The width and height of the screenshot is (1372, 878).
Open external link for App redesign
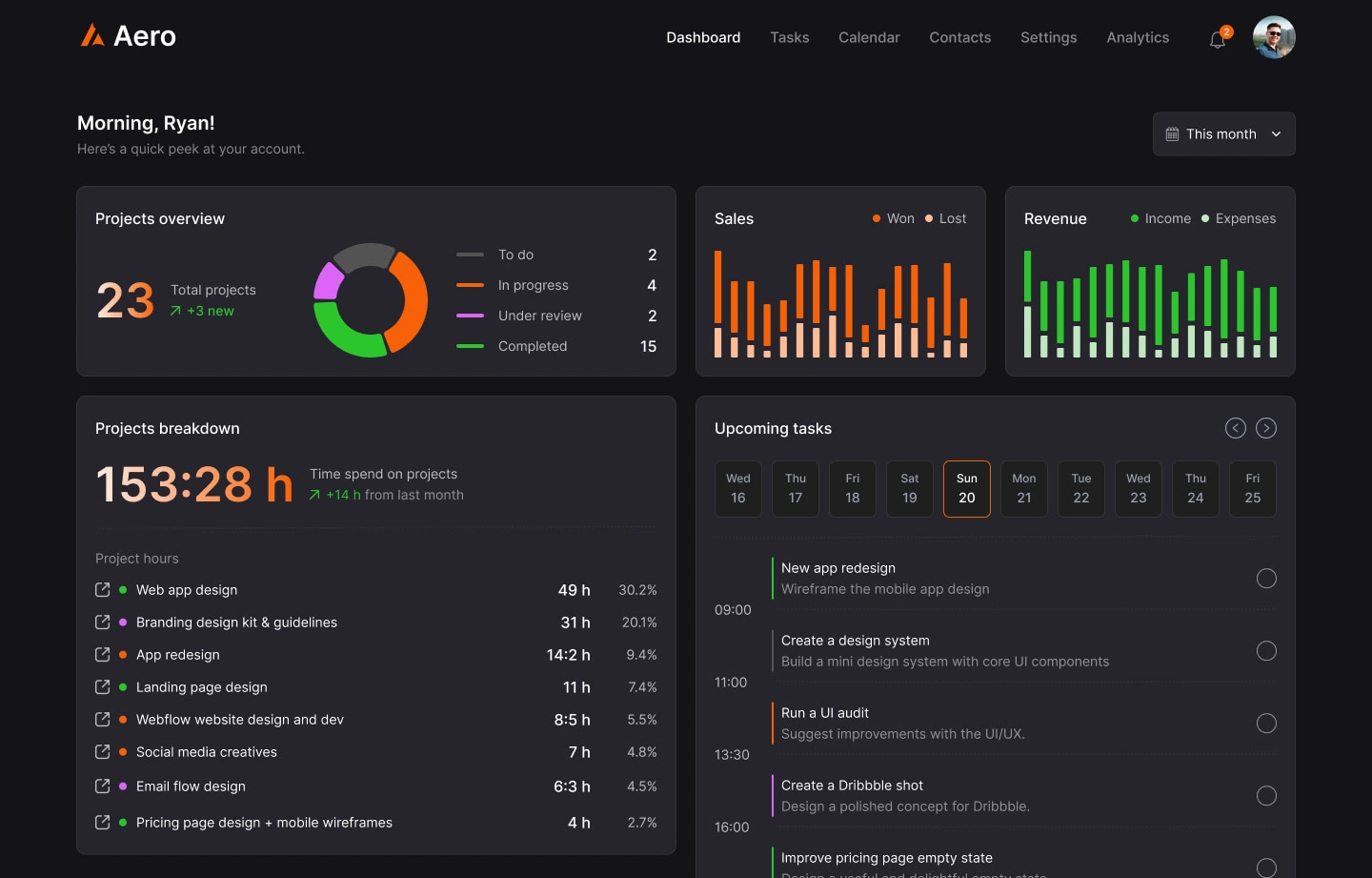(x=102, y=655)
